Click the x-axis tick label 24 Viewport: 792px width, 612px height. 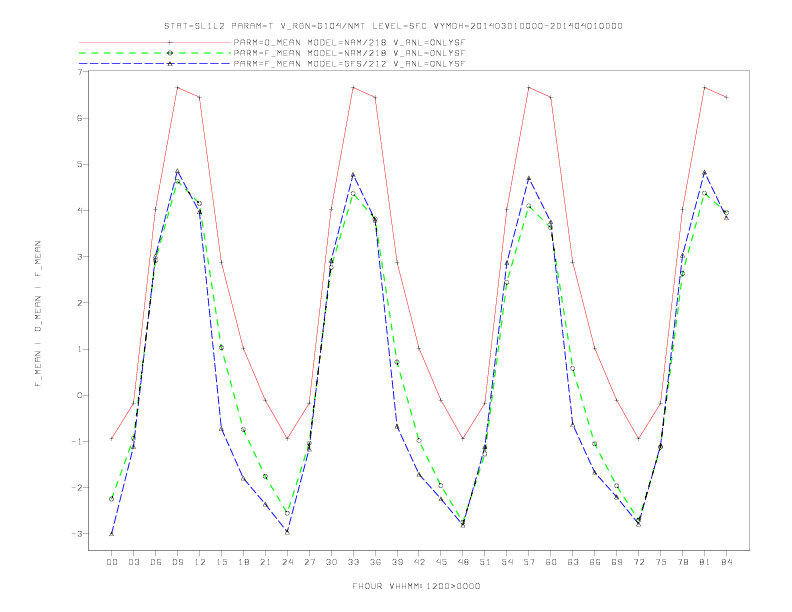click(287, 562)
